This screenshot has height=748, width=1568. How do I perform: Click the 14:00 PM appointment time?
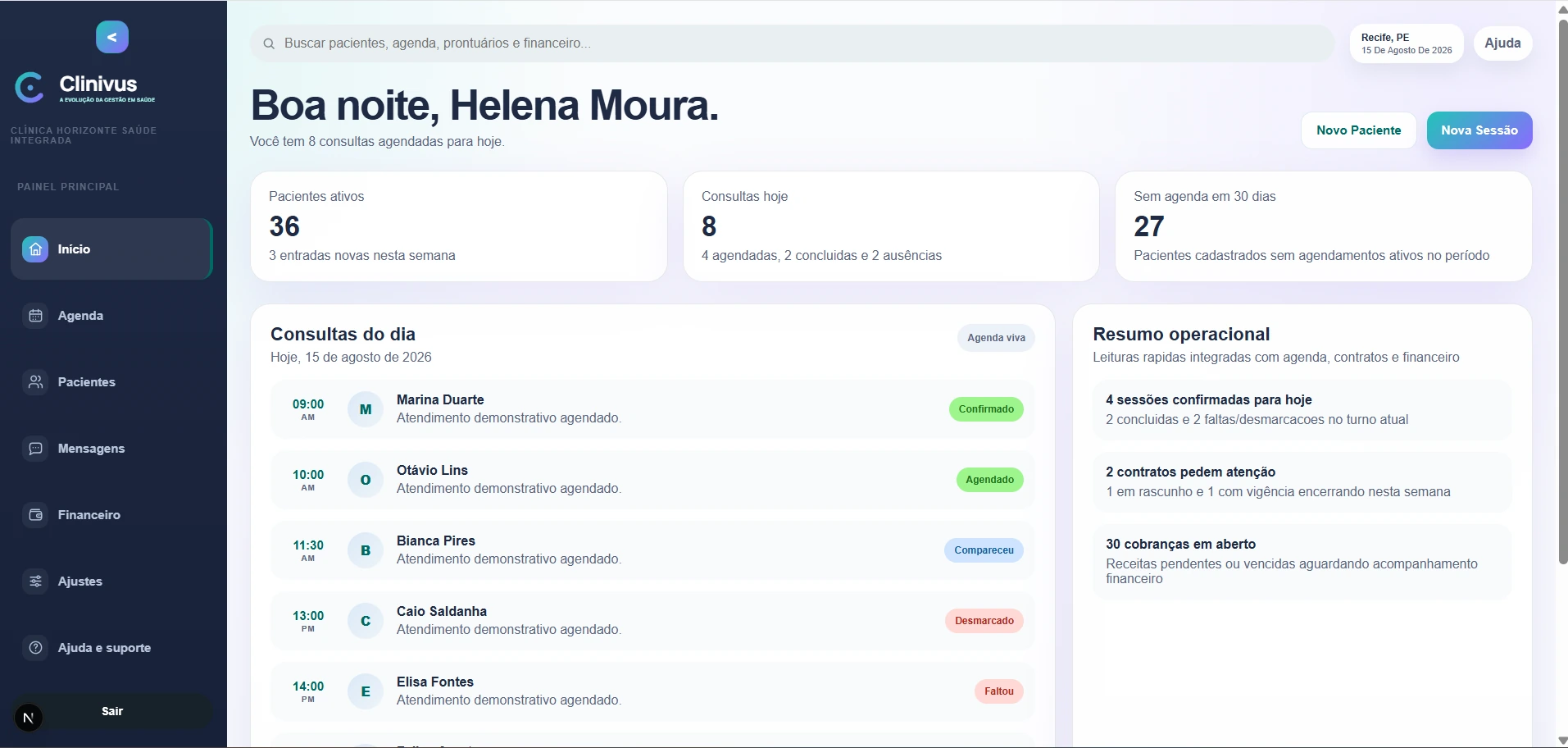click(x=308, y=691)
